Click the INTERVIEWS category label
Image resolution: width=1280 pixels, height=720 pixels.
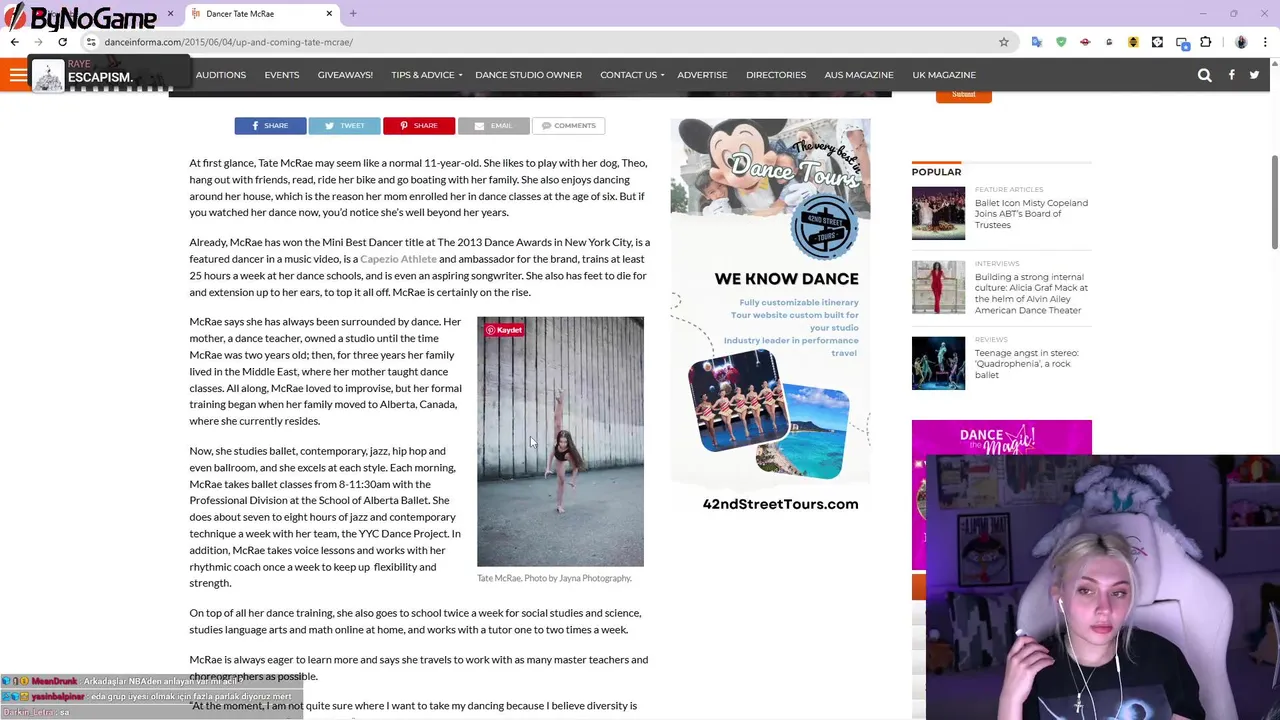click(997, 263)
